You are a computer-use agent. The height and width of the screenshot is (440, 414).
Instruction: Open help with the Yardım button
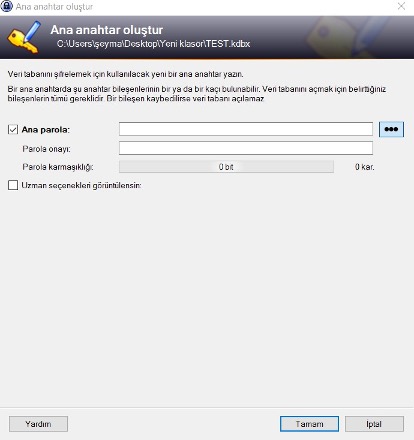(x=38, y=424)
